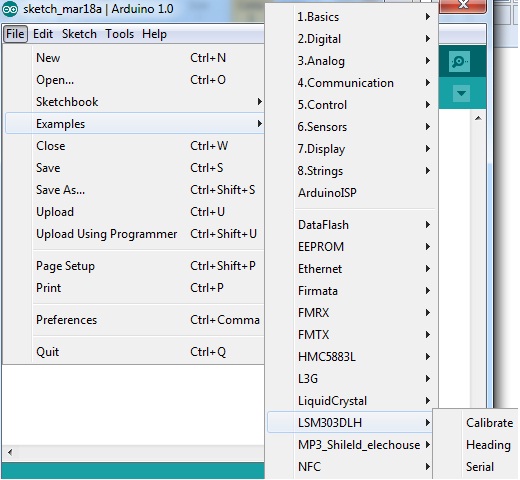Select the Heading example sketch

(x=488, y=445)
